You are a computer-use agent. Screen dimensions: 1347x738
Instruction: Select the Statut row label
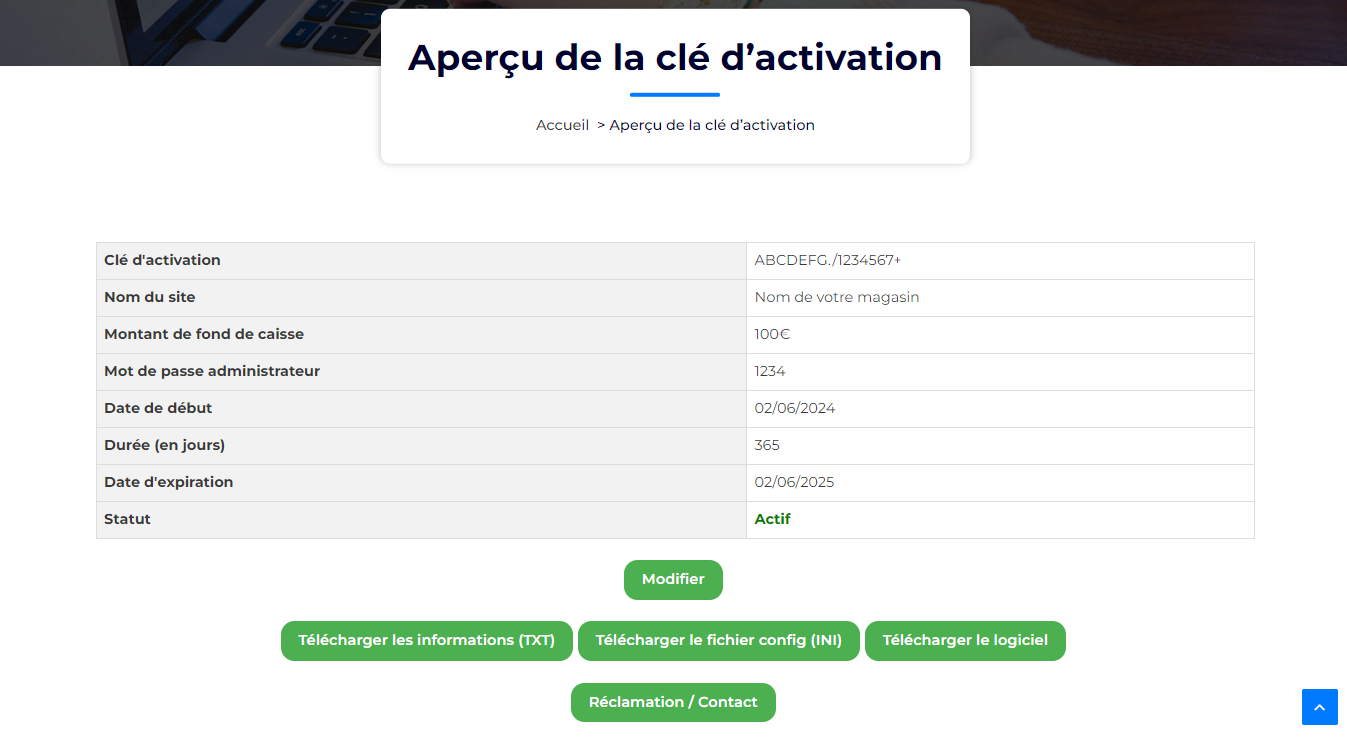coord(127,519)
